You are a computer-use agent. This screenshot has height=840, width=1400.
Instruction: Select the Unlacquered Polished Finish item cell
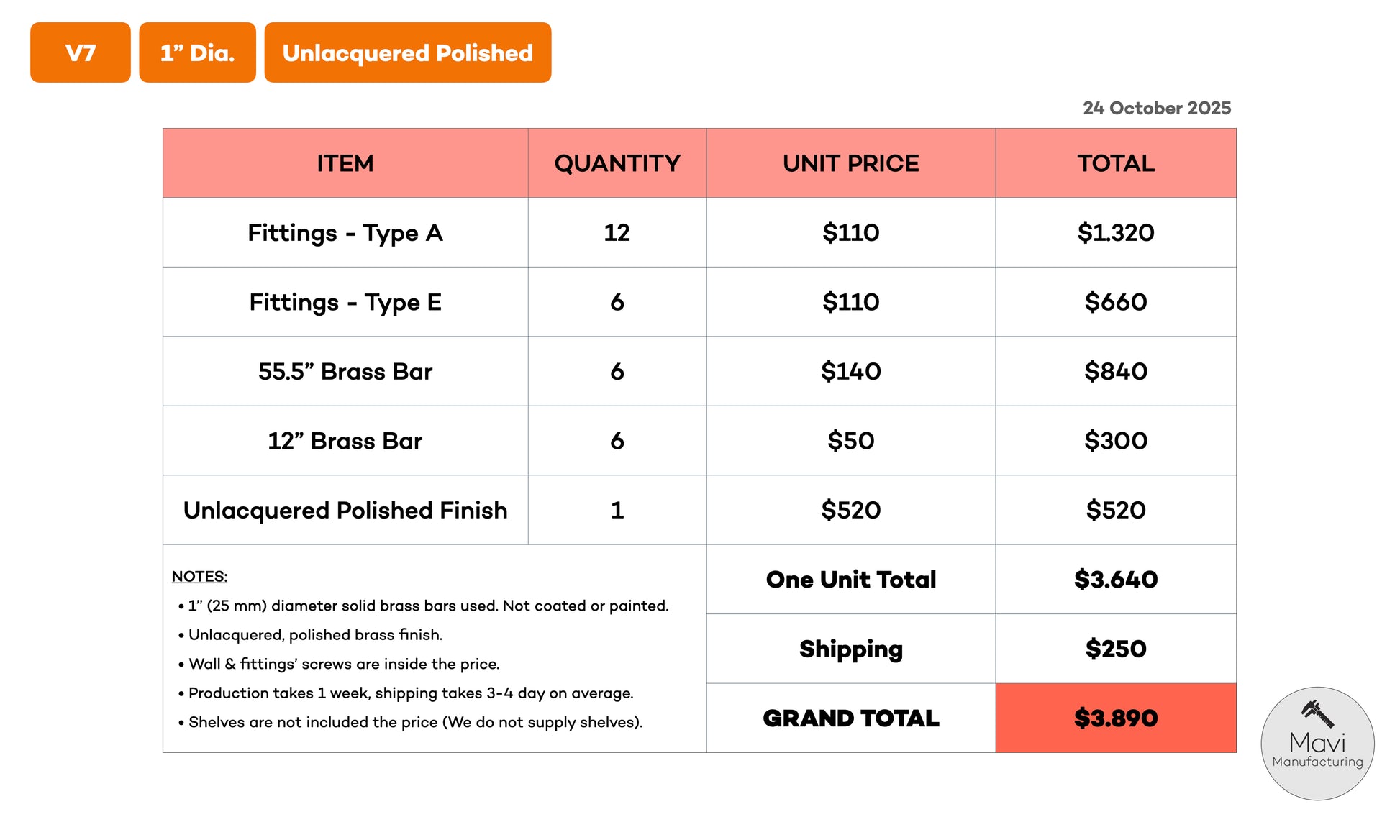coord(345,510)
